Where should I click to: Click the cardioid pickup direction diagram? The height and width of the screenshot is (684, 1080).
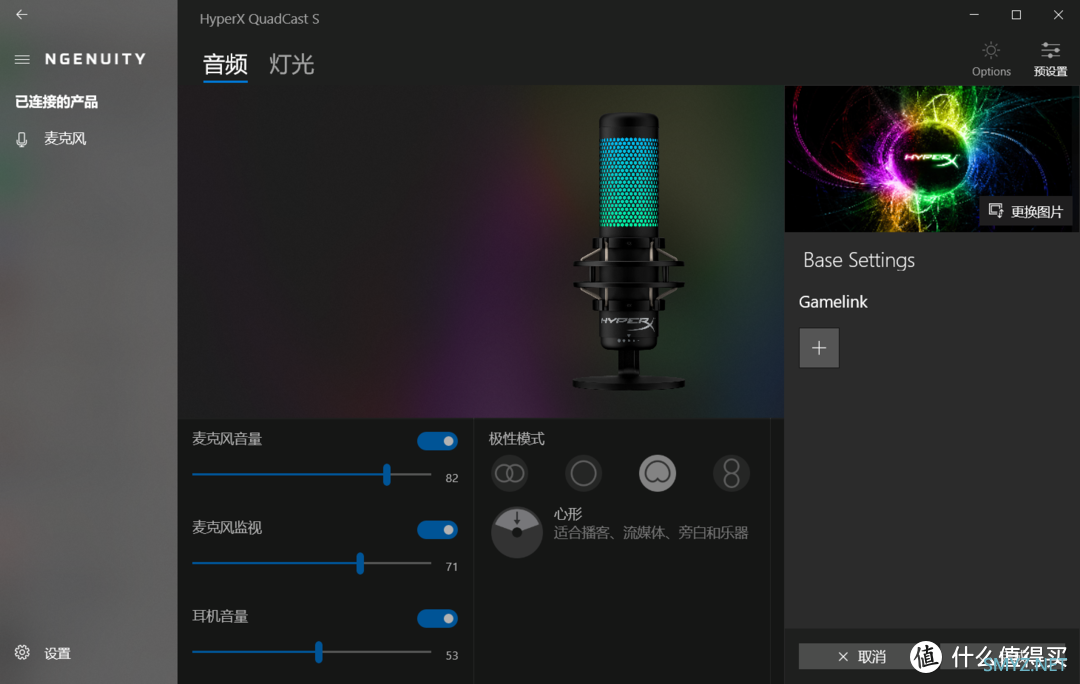[x=517, y=532]
